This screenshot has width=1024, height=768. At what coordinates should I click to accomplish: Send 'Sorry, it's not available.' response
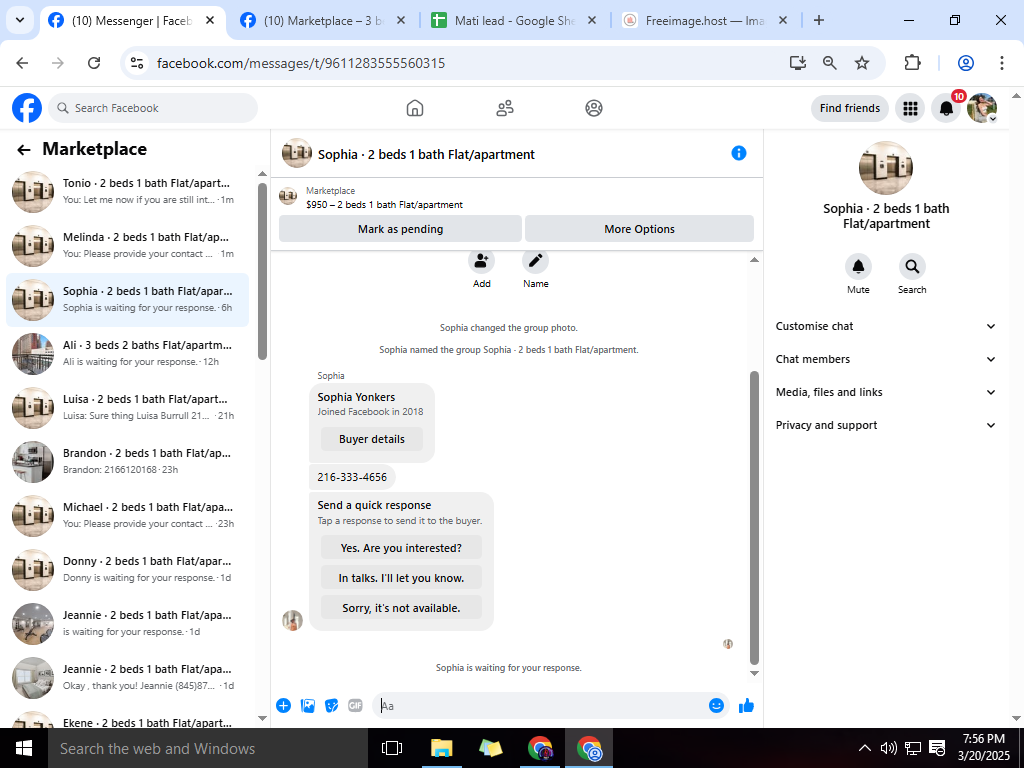(x=401, y=608)
